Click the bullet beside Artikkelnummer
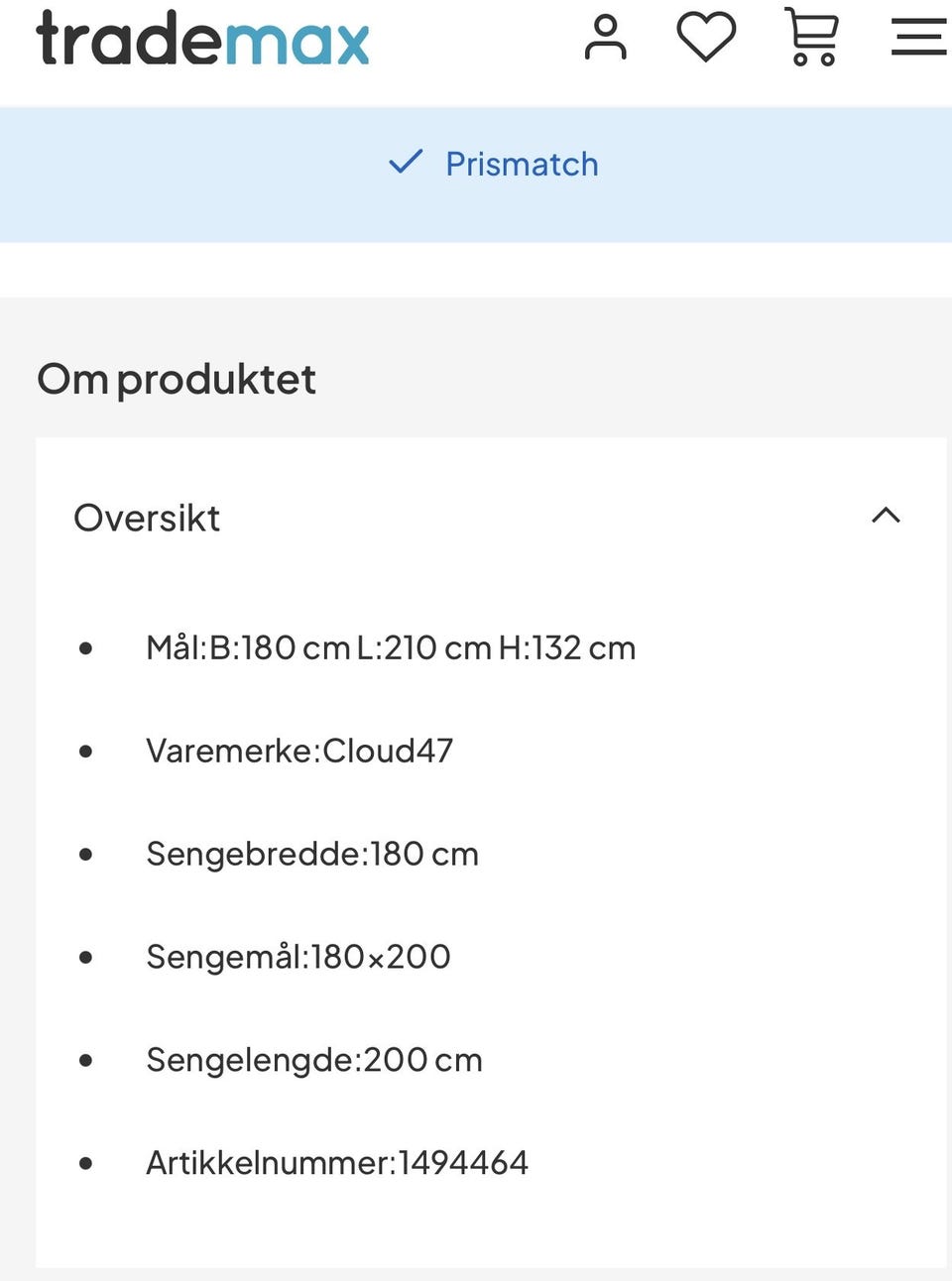This screenshot has width=952, height=1281. 86,1164
